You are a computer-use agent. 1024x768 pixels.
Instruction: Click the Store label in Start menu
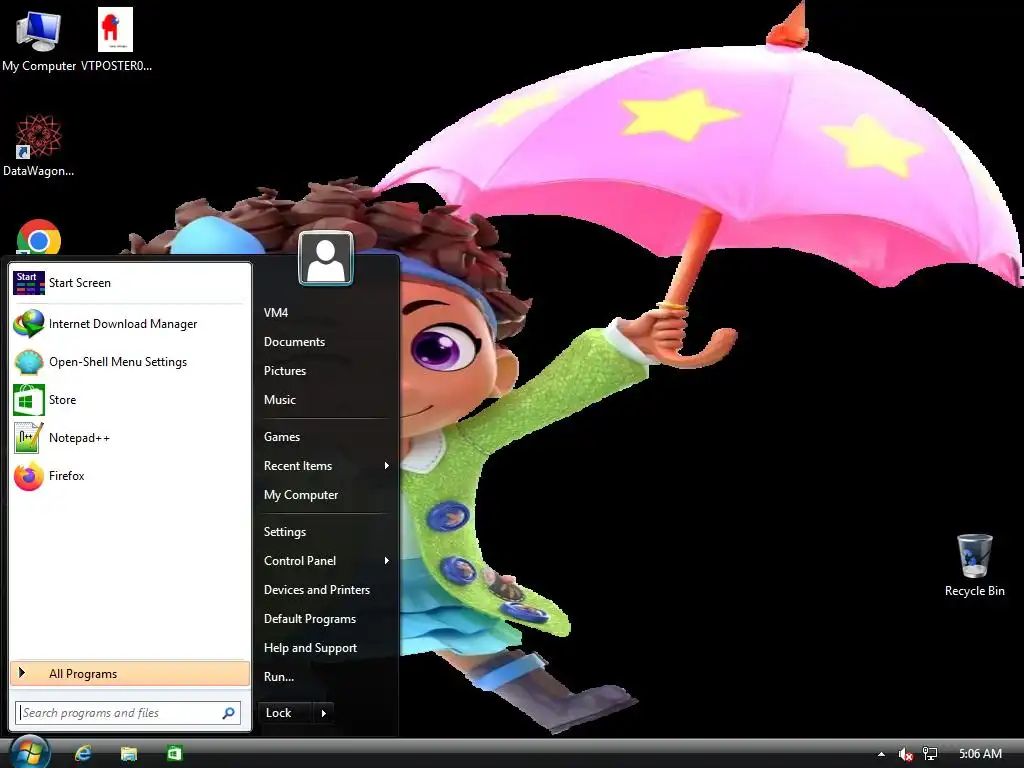[63, 400]
